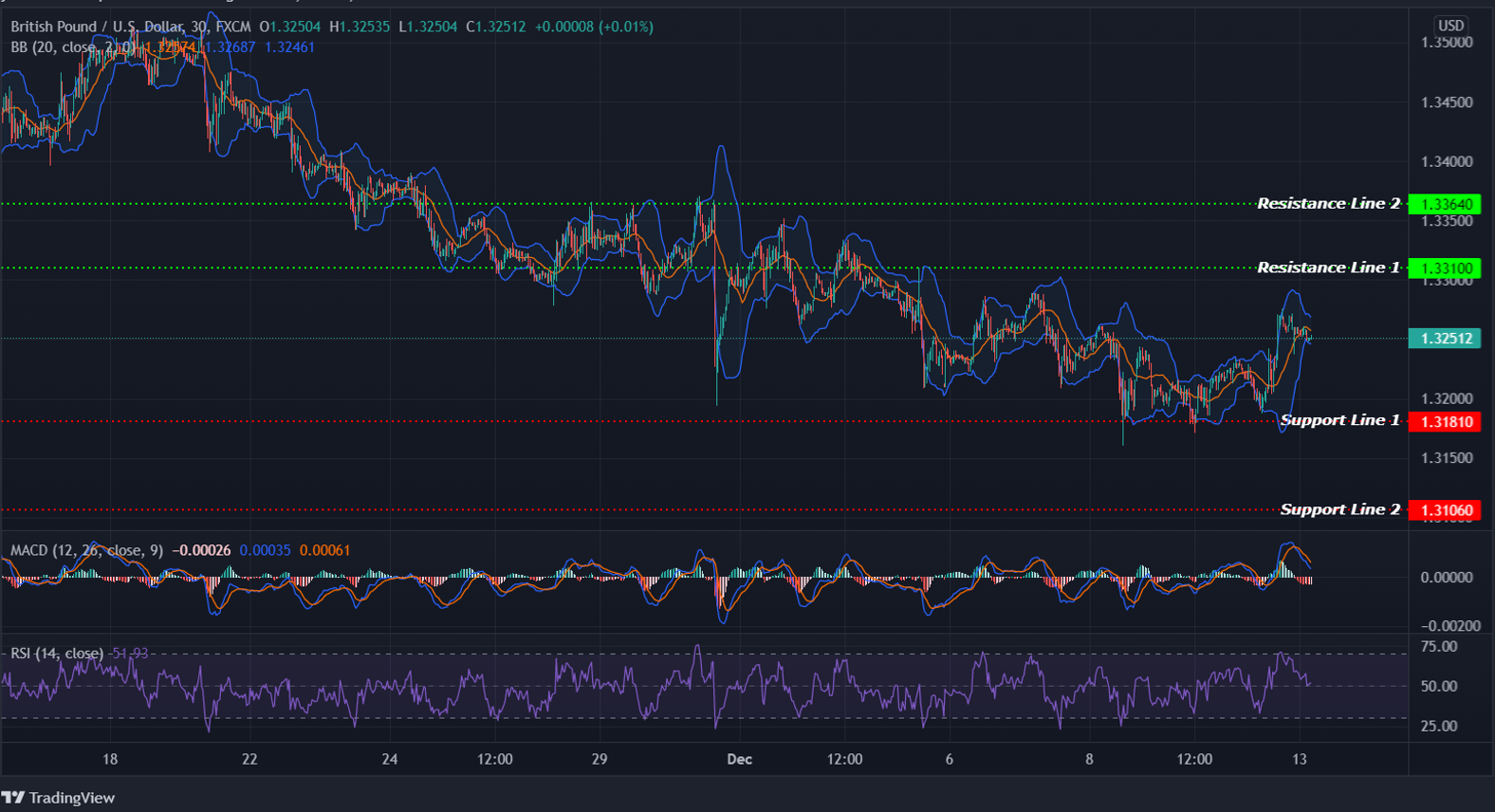This screenshot has height=812, width=1495.
Task: Click the close price C1.32512 in header
Action: coord(496,27)
